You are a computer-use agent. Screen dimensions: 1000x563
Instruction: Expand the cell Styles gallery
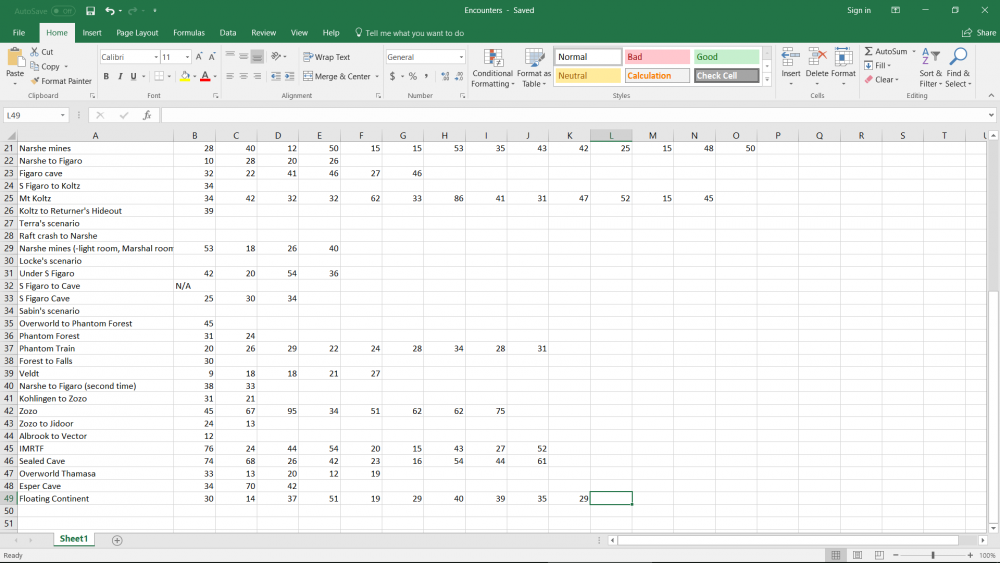point(767,80)
